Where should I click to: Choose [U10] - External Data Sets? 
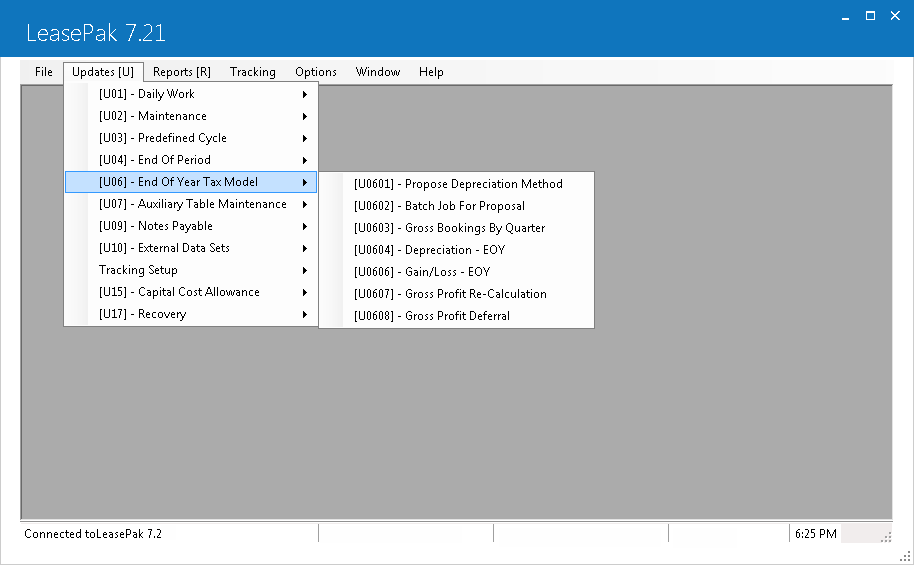coord(191,248)
